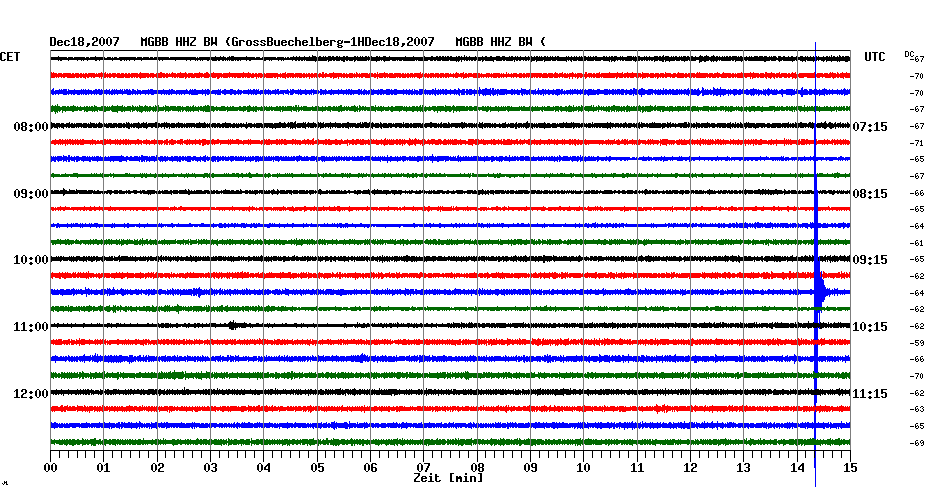
Task: Click the small black burst near minute 03
Action: [233, 325]
